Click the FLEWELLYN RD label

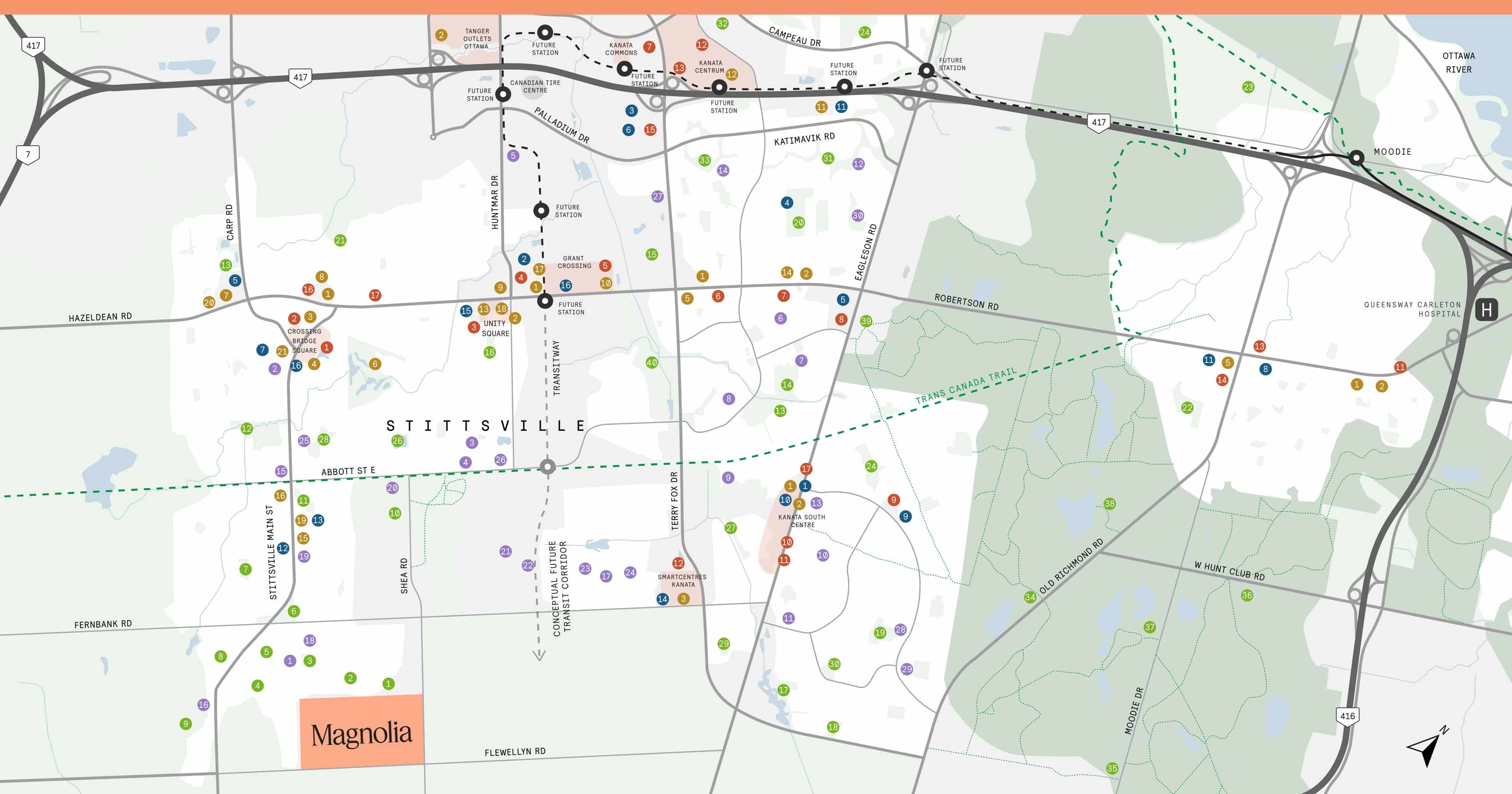pyautogui.click(x=515, y=752)
